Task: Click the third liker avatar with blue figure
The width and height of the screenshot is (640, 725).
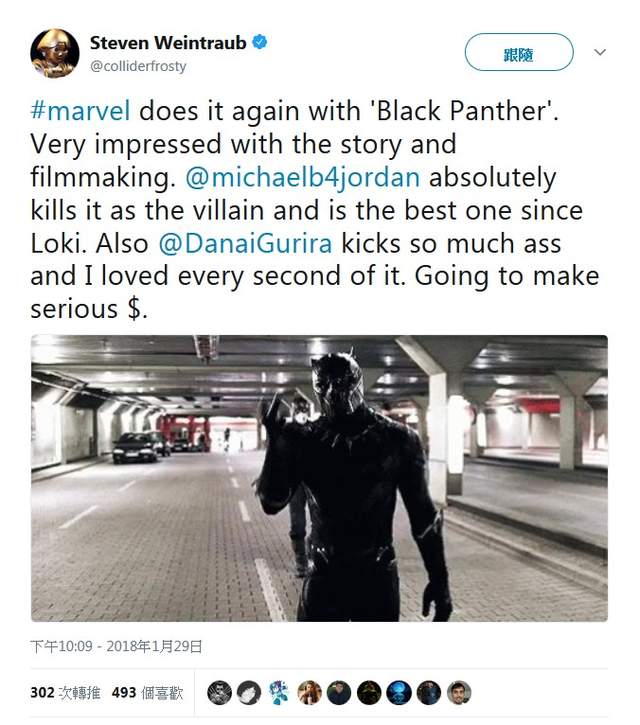Action: (279, 692)
